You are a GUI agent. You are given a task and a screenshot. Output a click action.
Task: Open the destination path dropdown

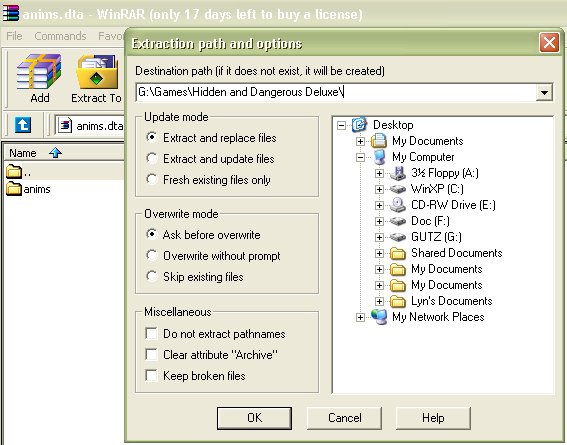(x=544, y=93)
